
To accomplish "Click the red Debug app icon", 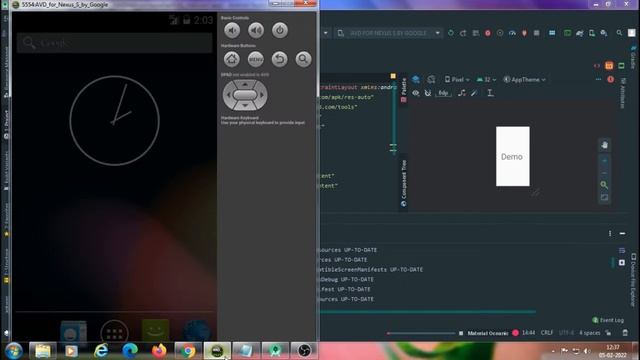I will pyautogui.click(x=488, y=33).
